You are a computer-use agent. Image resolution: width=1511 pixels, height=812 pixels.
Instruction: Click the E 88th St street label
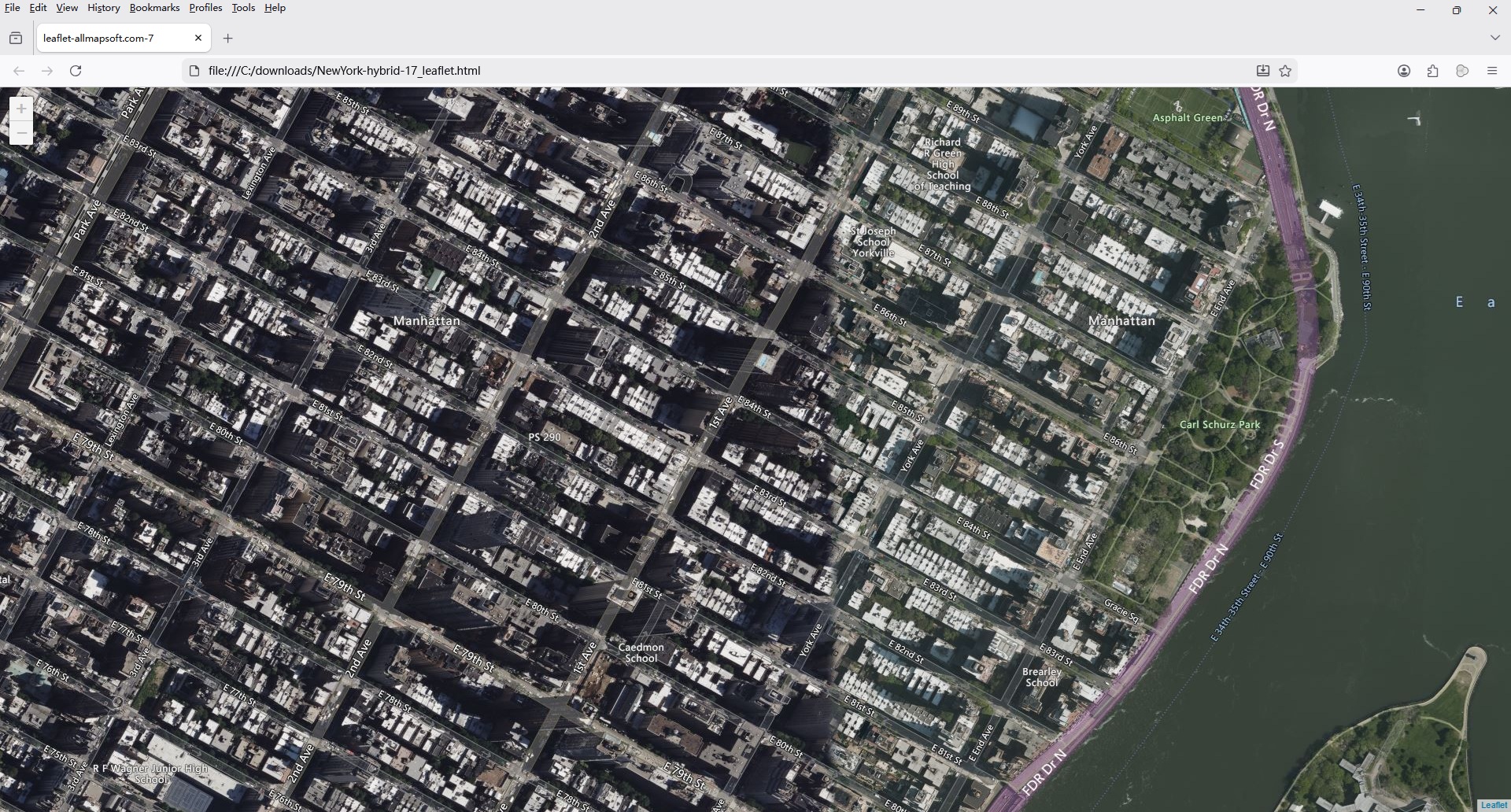(992, 208)
